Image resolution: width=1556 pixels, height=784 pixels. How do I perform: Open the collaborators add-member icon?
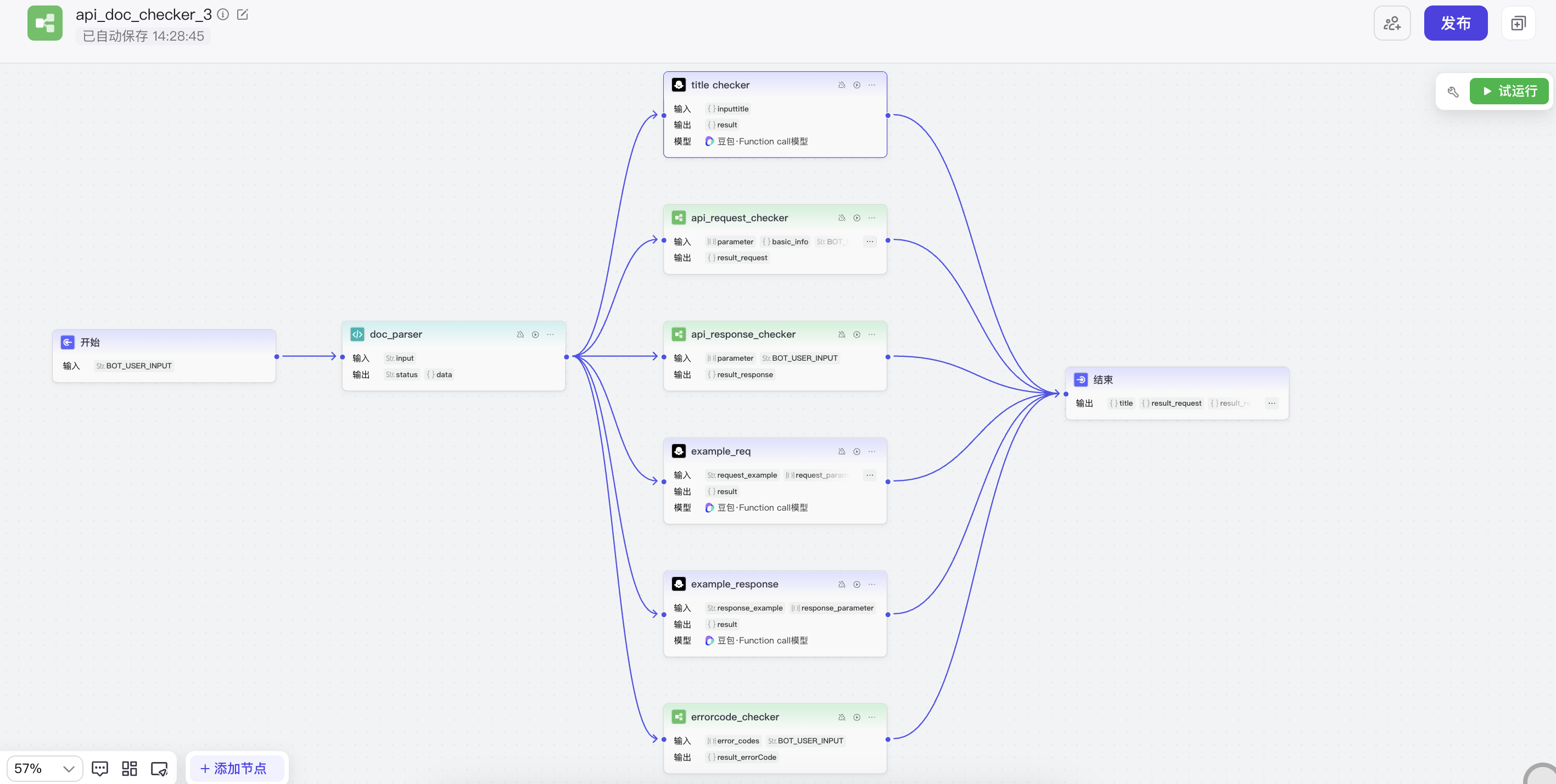tap(1392, 24)
